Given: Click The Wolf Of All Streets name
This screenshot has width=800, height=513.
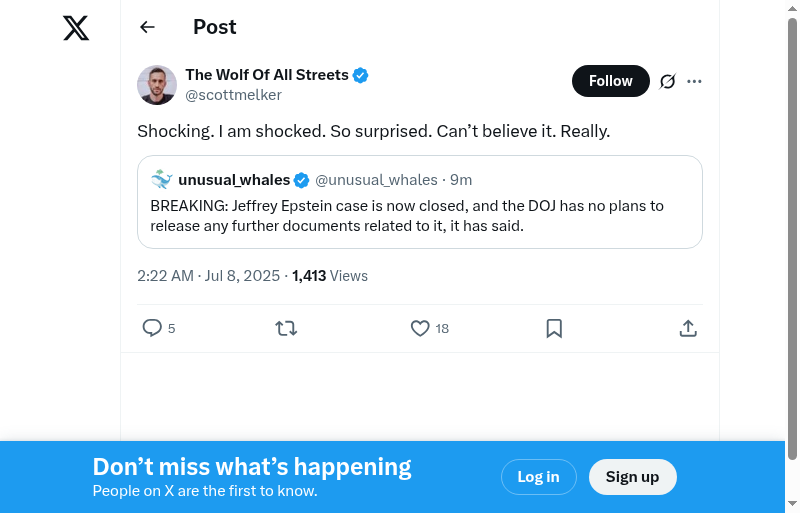Looking at the screenshot, I should [x=267, y=75].
